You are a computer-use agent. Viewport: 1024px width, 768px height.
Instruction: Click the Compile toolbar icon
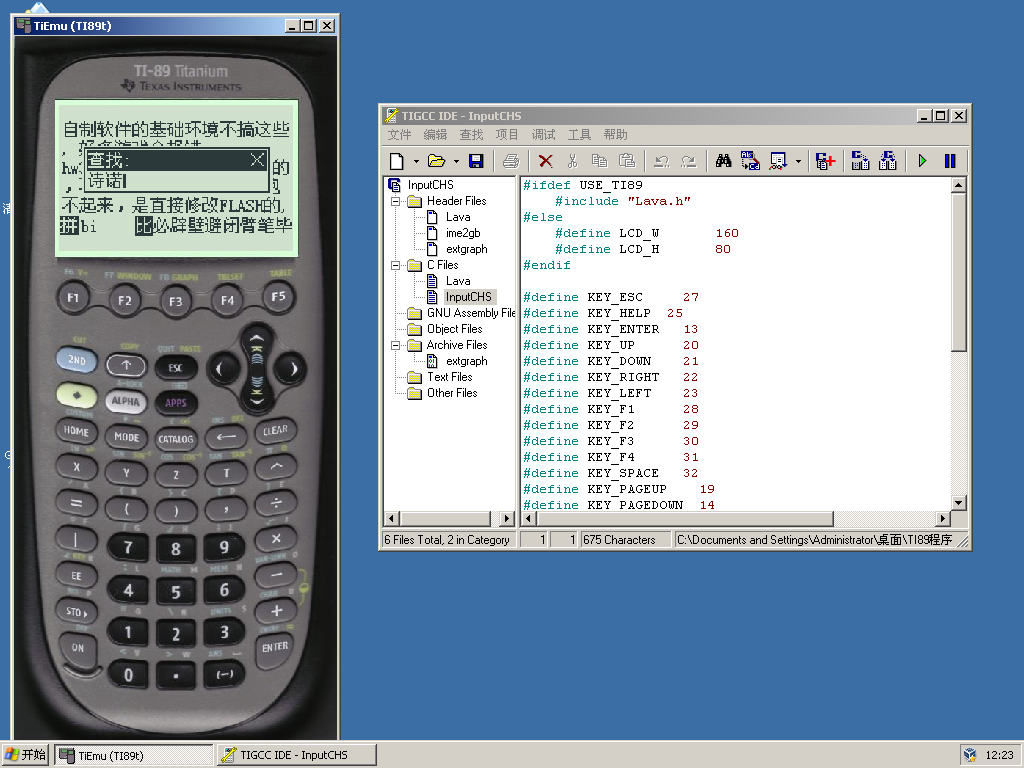(860, 161)
